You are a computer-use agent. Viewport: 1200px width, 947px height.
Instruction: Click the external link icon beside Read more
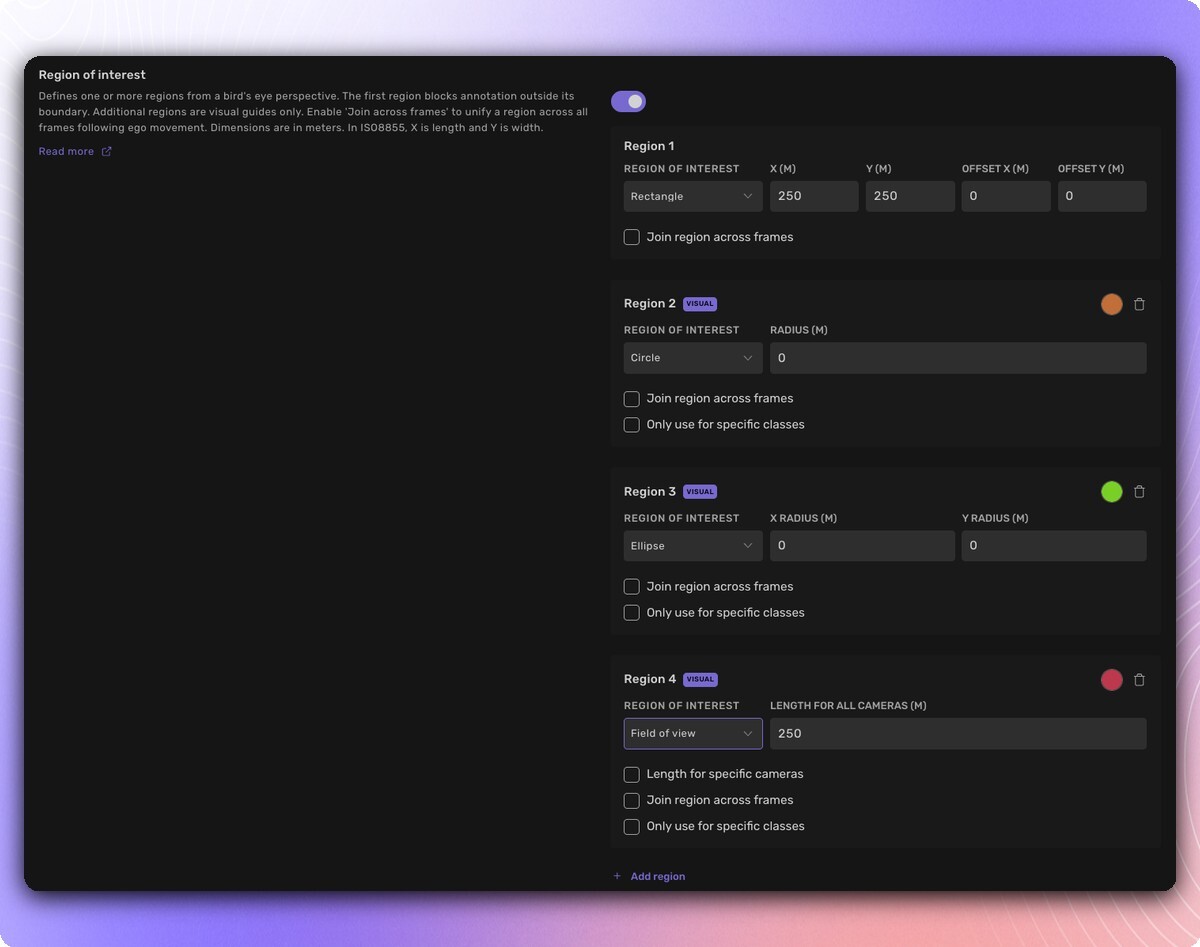(107, 152)
